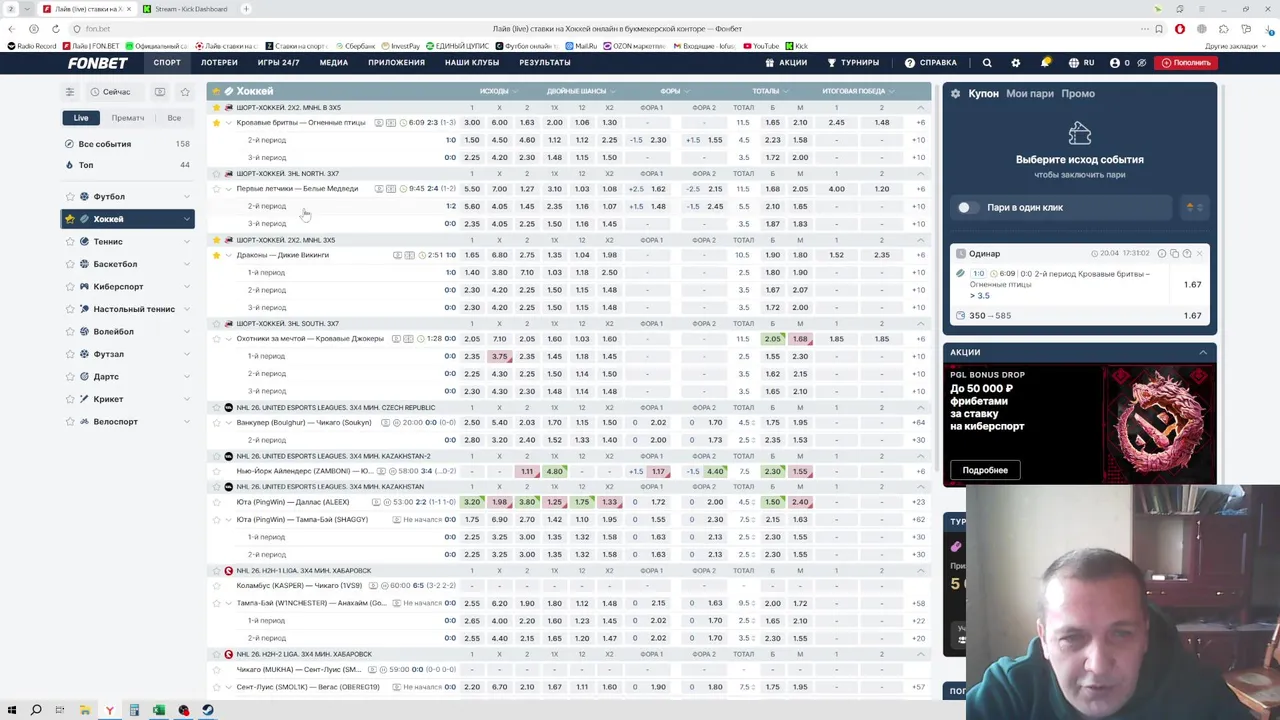Open notifications bell in header

(1045, 62)
